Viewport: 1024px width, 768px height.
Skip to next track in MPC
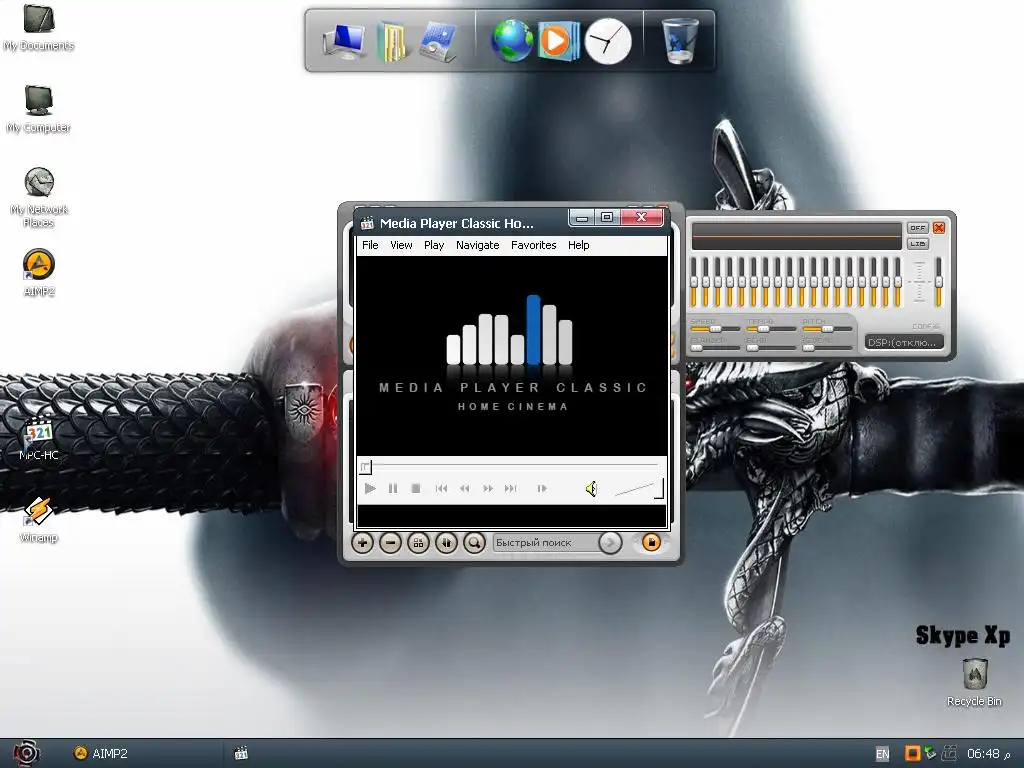click(511, 488)
